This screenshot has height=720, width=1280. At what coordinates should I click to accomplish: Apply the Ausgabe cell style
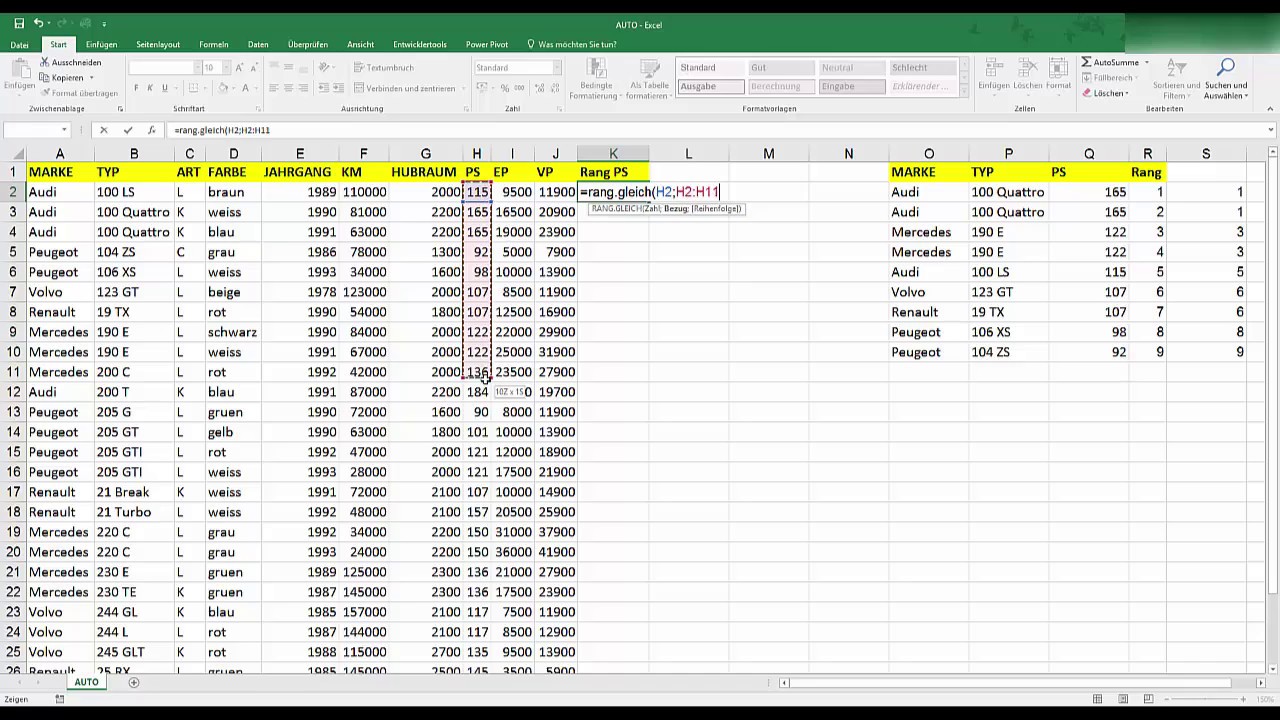point(710,86)
